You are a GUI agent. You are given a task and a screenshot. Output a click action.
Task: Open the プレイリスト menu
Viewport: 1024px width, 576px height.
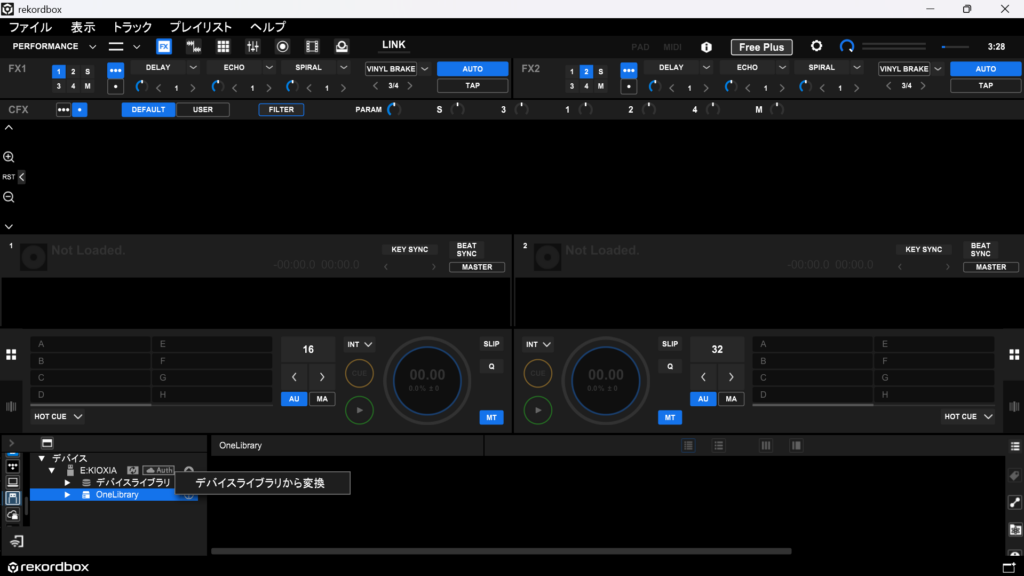[x=200, y=27]
